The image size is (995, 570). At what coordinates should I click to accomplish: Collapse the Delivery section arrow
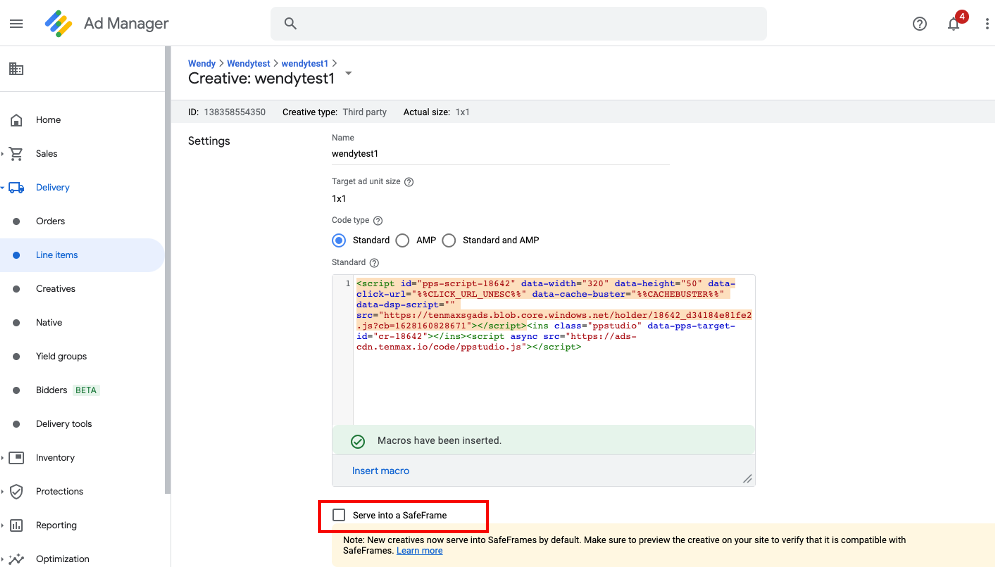(x=3, y=187)
